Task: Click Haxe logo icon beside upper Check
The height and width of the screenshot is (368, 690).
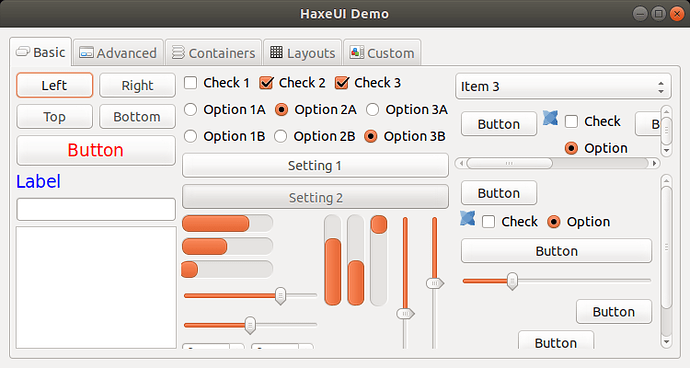Action: [550, 118]
